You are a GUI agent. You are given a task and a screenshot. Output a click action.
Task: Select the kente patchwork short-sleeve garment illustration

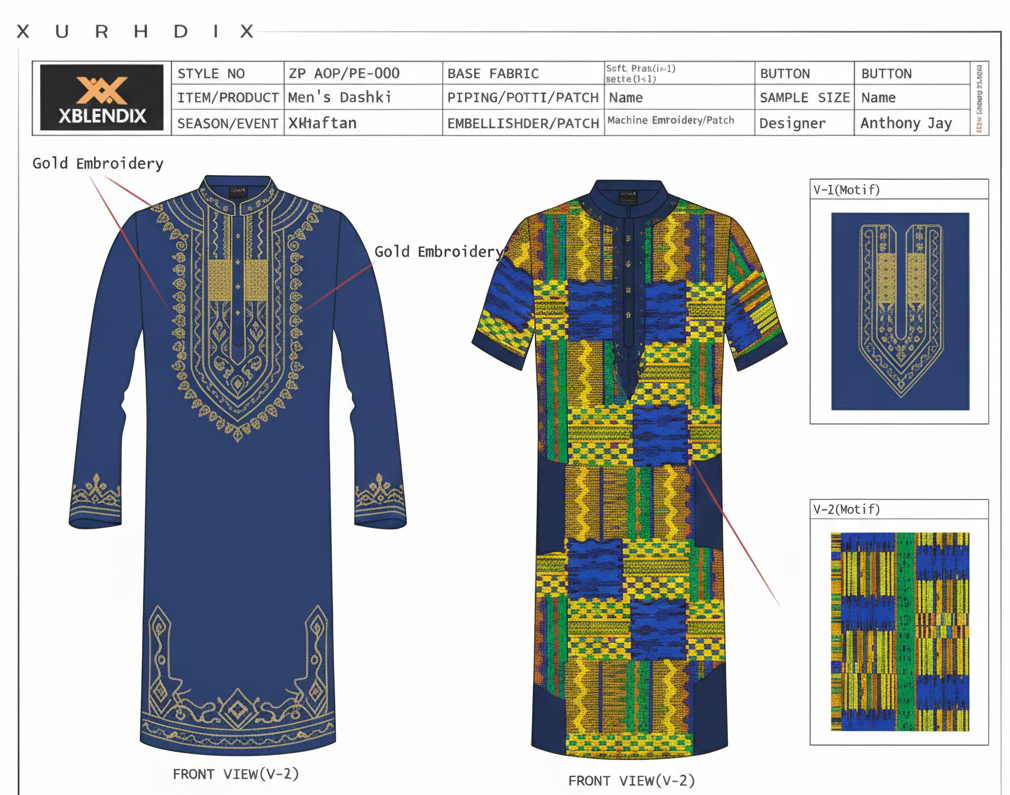[x=628, y=470]
